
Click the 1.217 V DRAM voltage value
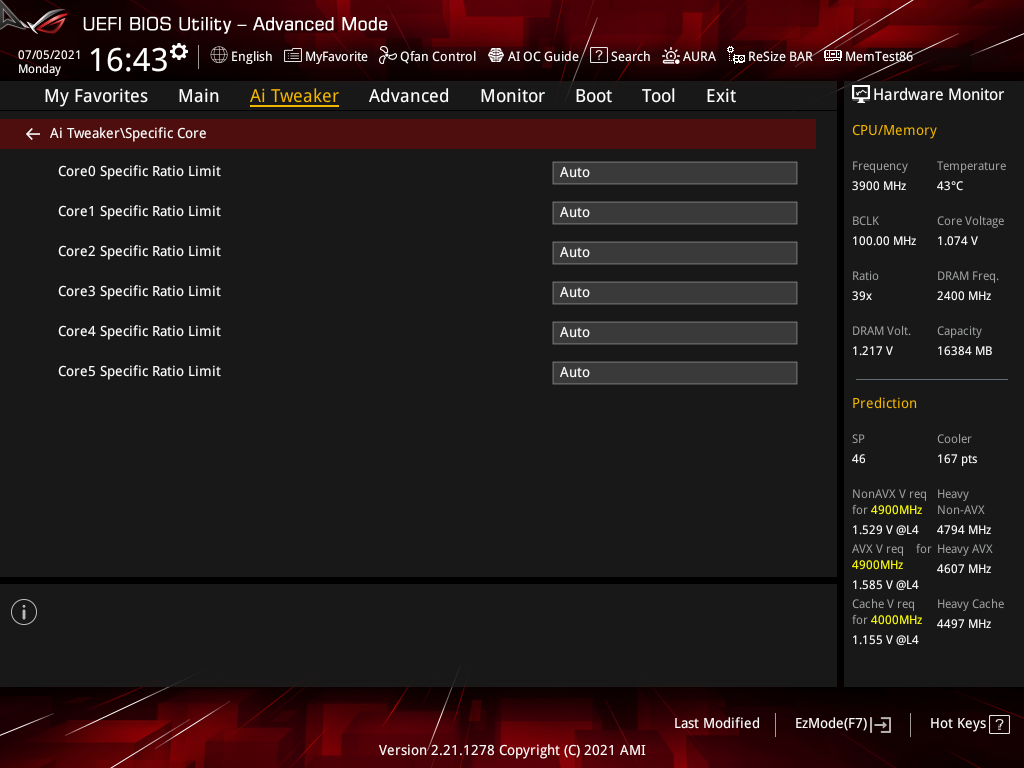click(x=872, y=351)
